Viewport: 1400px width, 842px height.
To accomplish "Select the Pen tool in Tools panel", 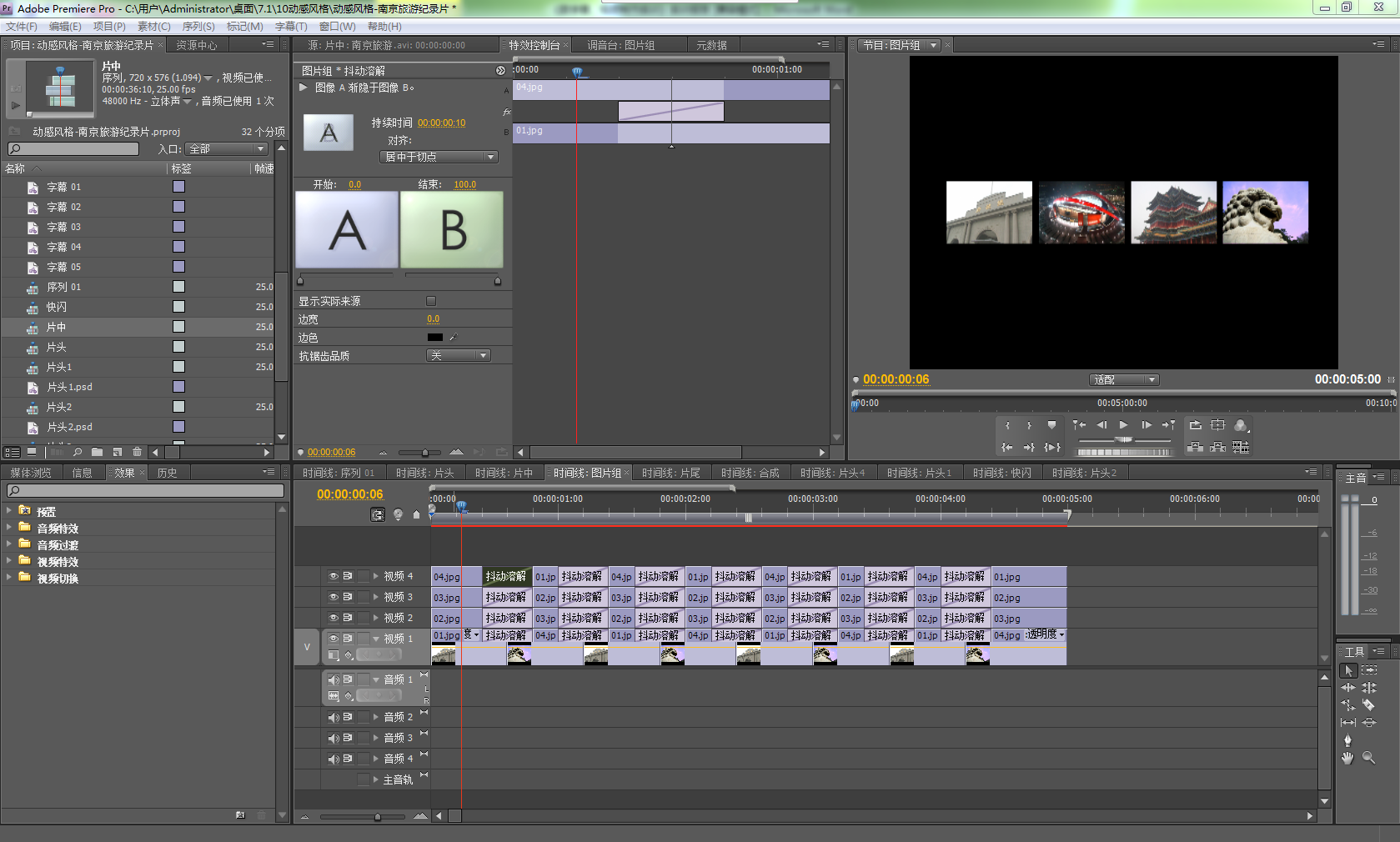I will coord(1347,740).
